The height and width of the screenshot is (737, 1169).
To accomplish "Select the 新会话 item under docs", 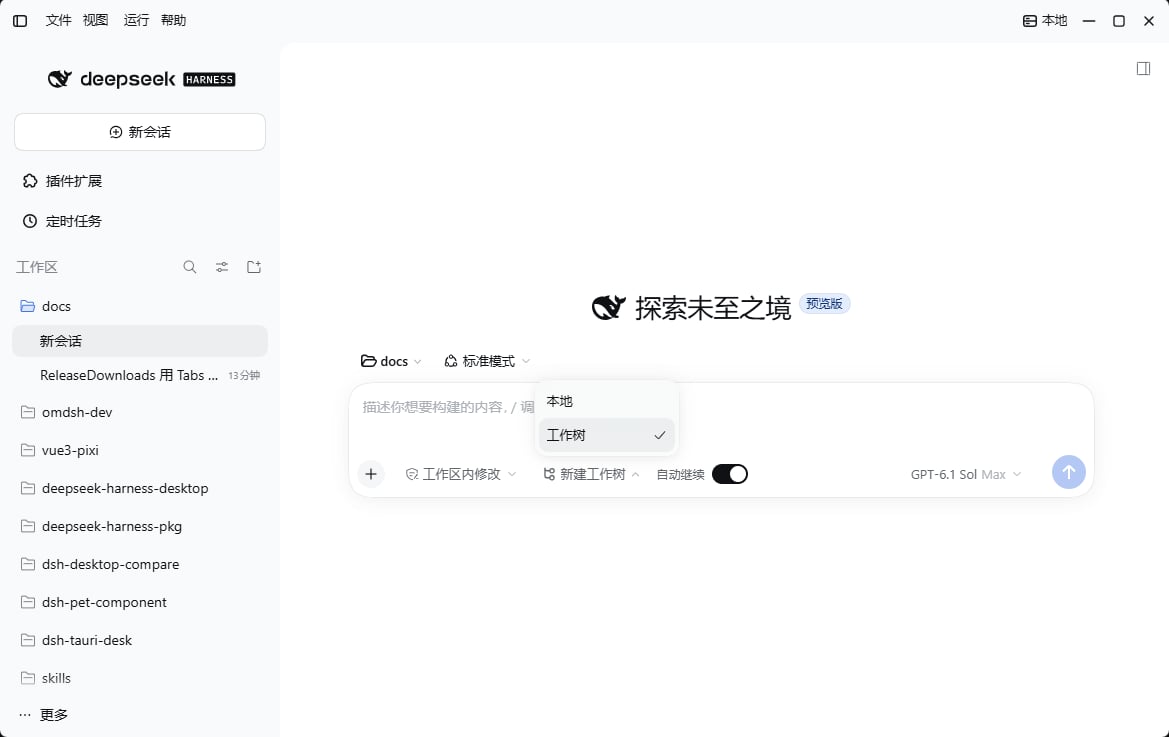I will coord(140,341).
